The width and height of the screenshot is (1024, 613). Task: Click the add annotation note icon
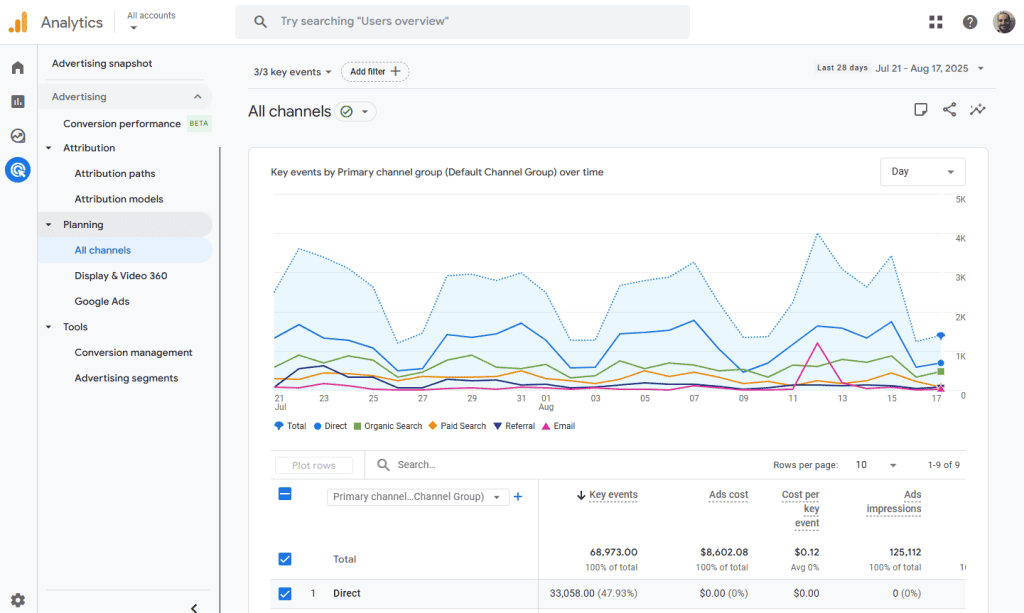921,110
